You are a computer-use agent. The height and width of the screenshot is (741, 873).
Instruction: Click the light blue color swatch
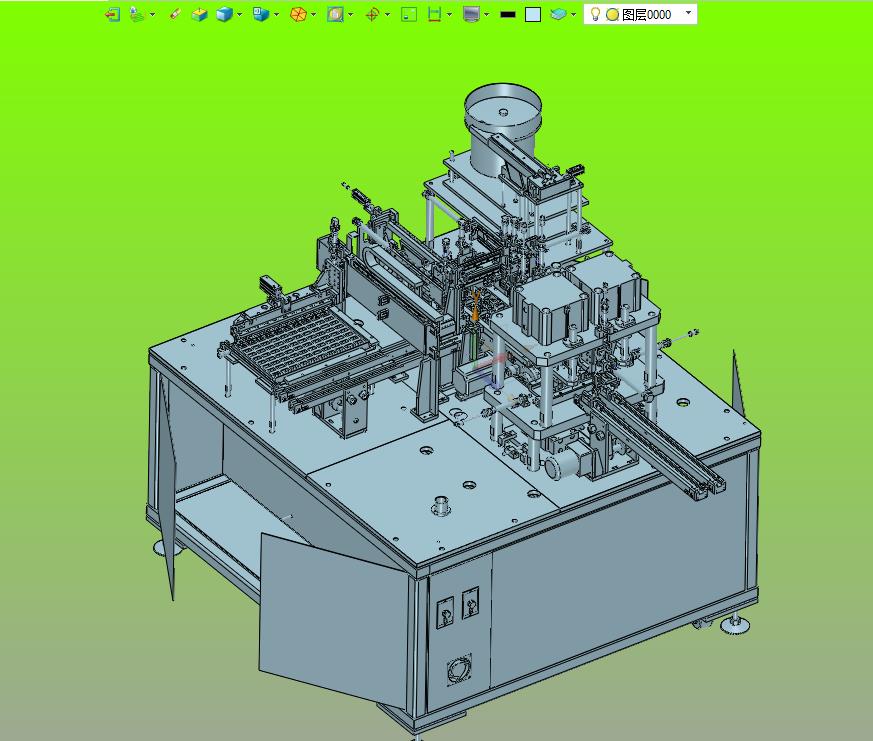coord(533,14)
